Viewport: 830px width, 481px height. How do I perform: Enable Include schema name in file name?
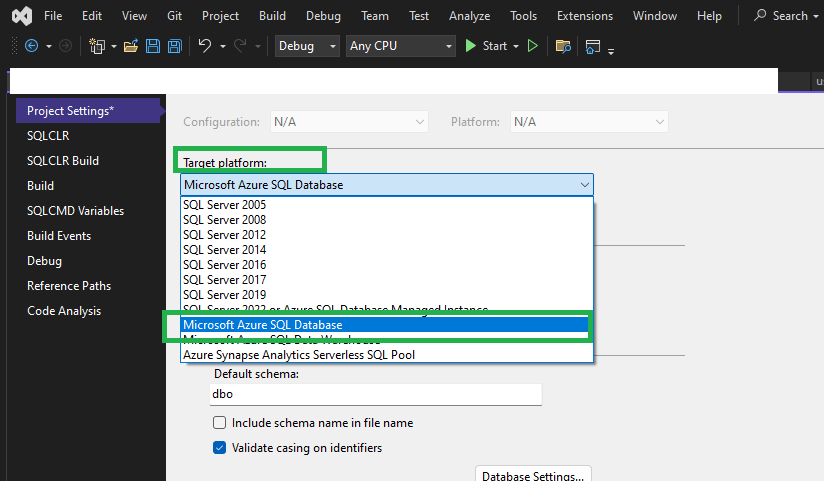219,423
